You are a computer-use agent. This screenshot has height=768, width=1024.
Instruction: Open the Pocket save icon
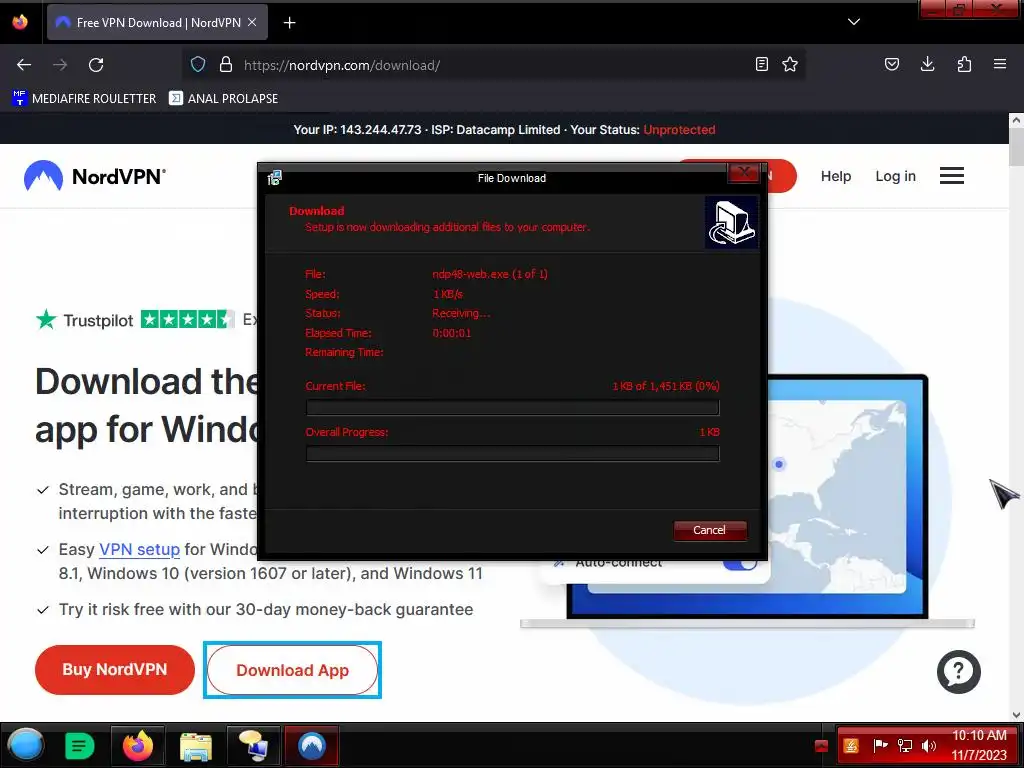pyautogui.click(x=891, y=65)
